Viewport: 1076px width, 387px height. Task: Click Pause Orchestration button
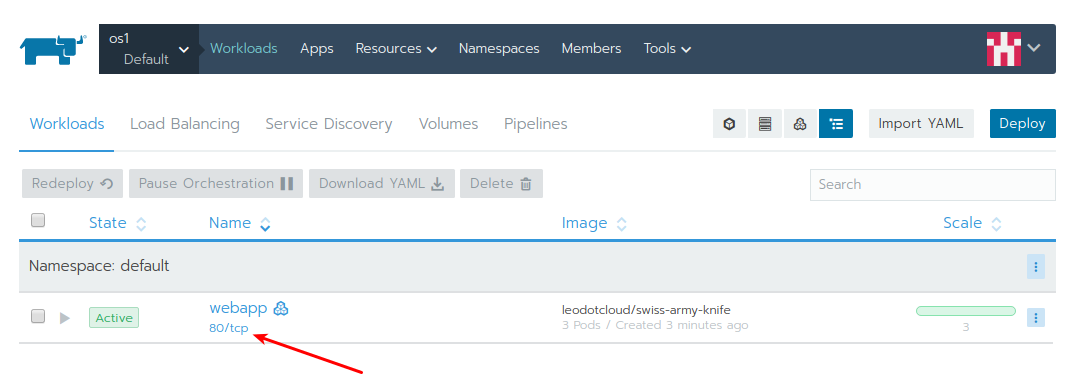(x=216, y=184)
